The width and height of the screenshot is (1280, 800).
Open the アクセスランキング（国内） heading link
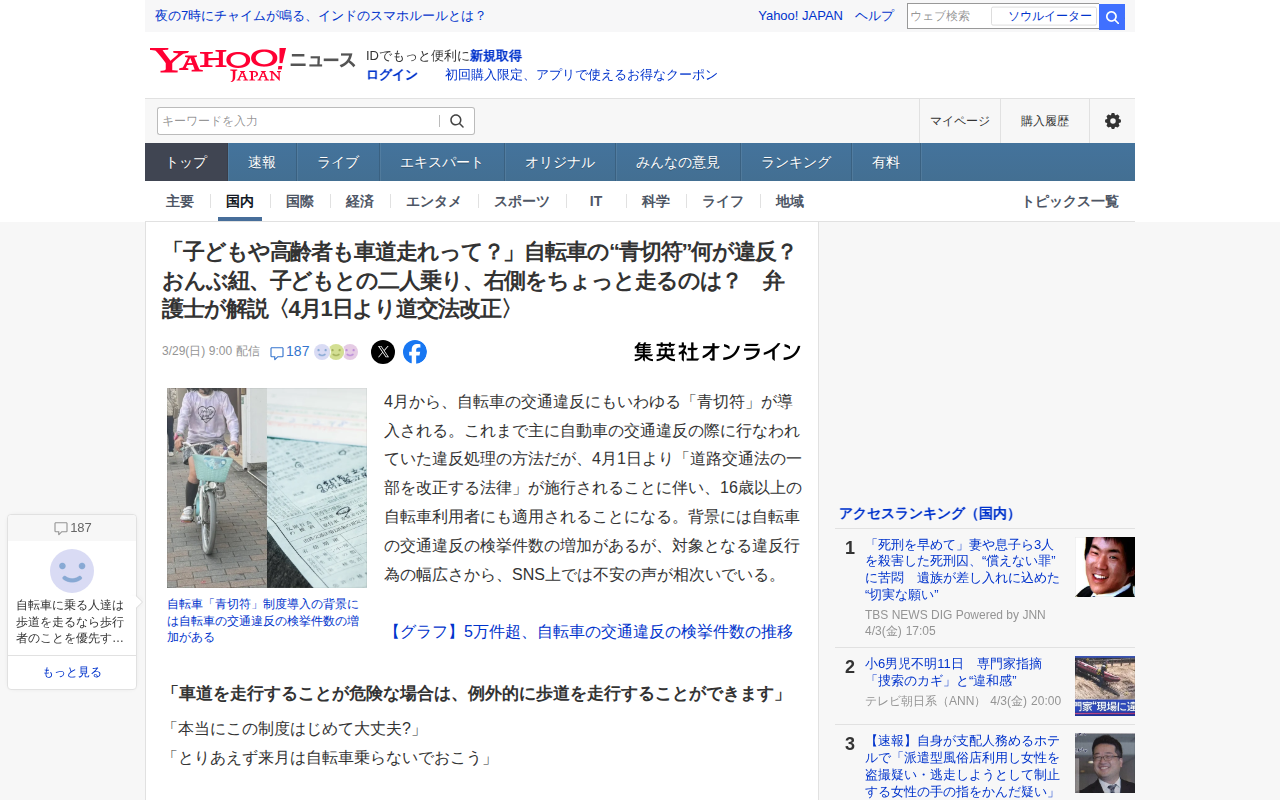(929, 514)
